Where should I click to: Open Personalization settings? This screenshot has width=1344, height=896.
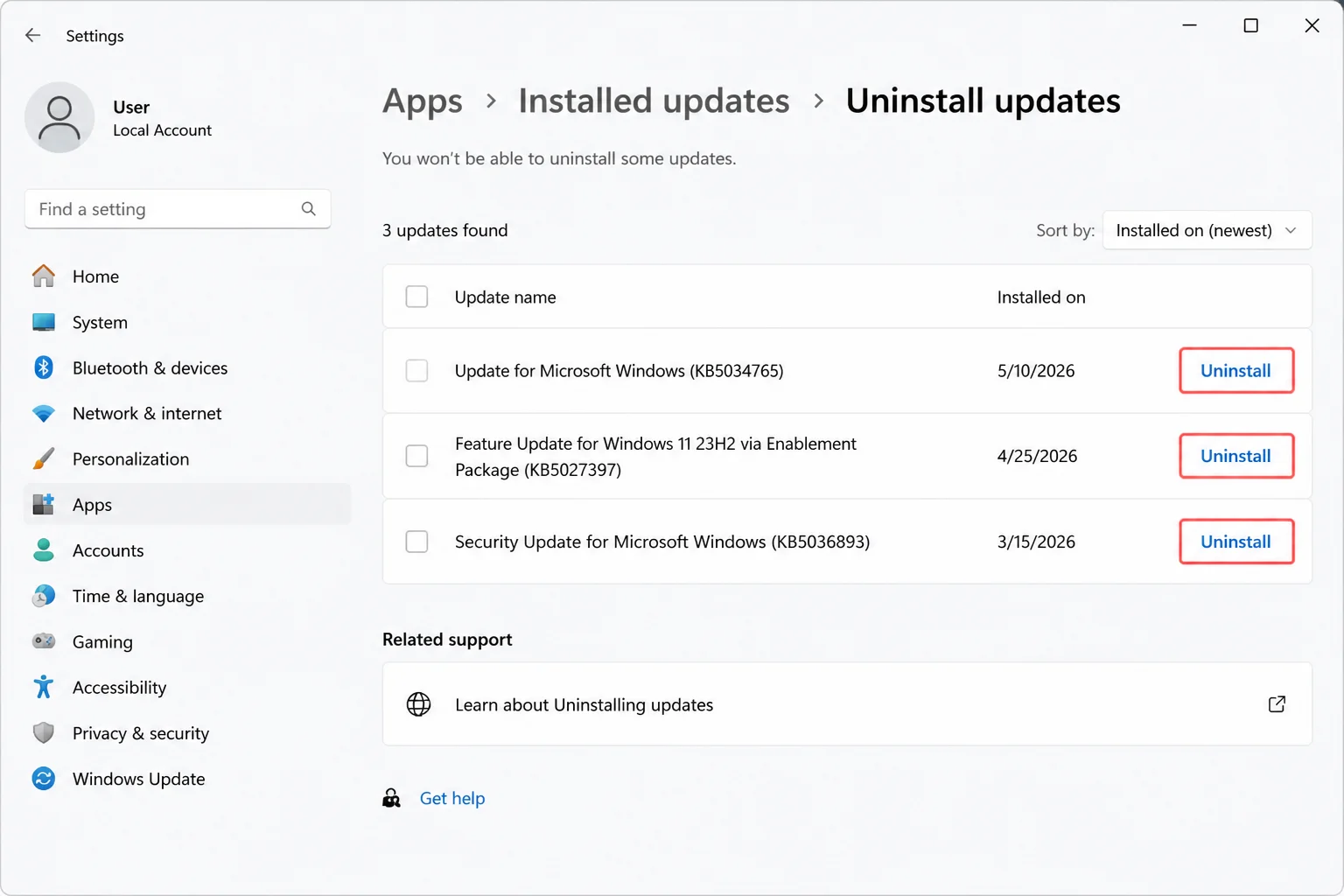click(187, 458)
